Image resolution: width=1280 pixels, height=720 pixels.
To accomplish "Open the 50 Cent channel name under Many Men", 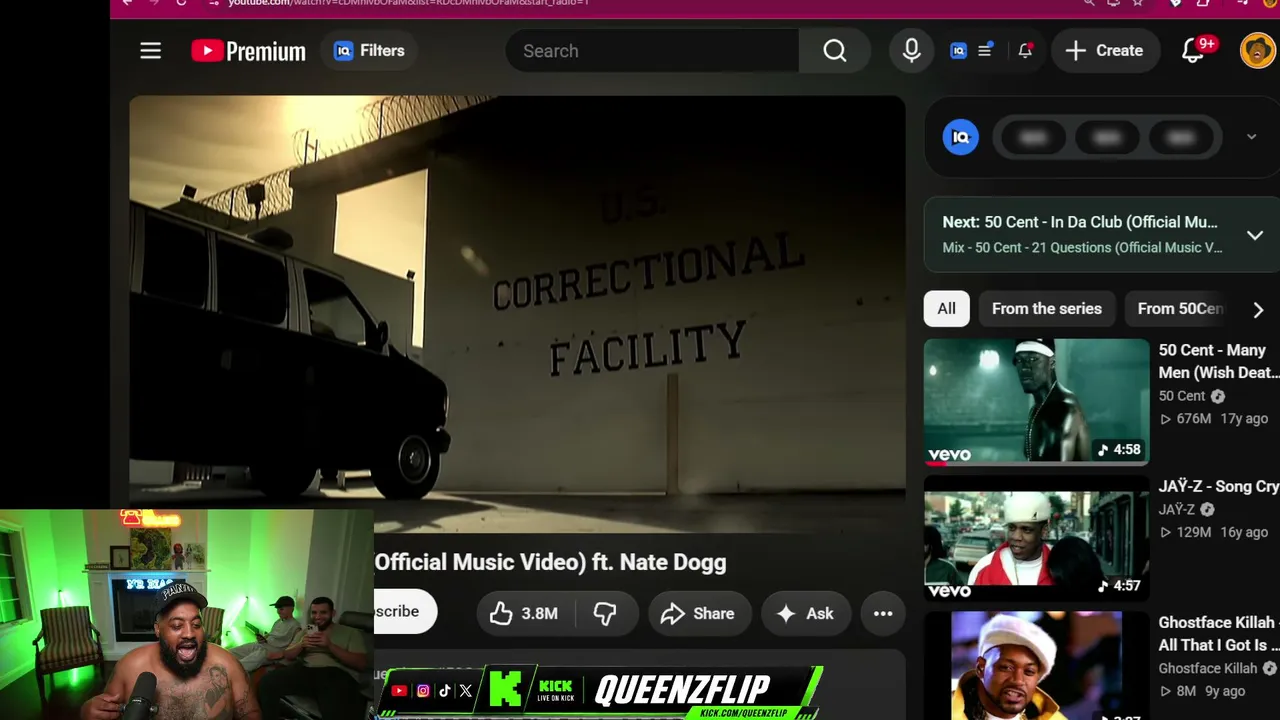I will (1182, 396).
